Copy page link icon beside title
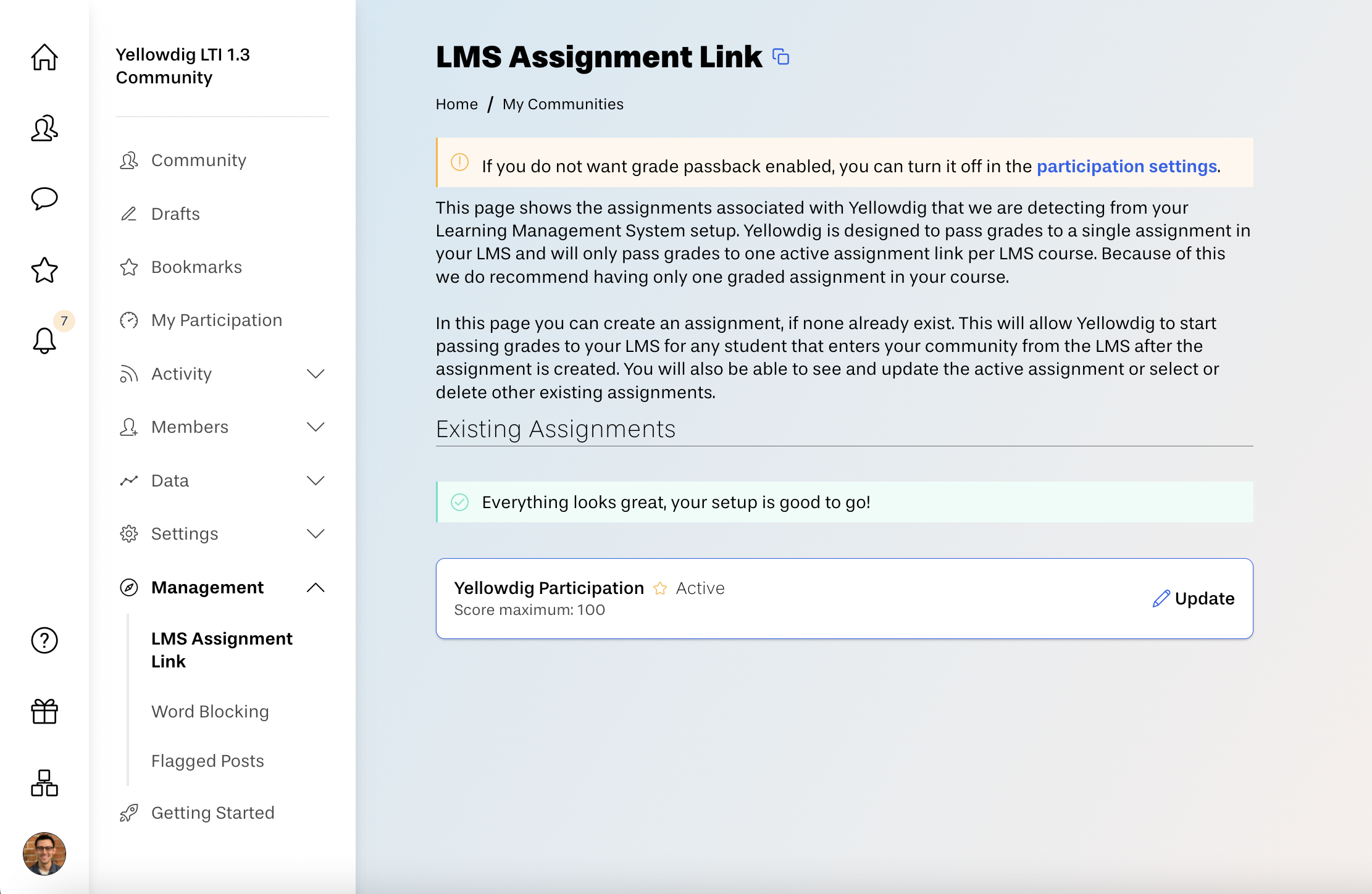This screenshot has height=894, width=1372. click(x=781, y=57)
